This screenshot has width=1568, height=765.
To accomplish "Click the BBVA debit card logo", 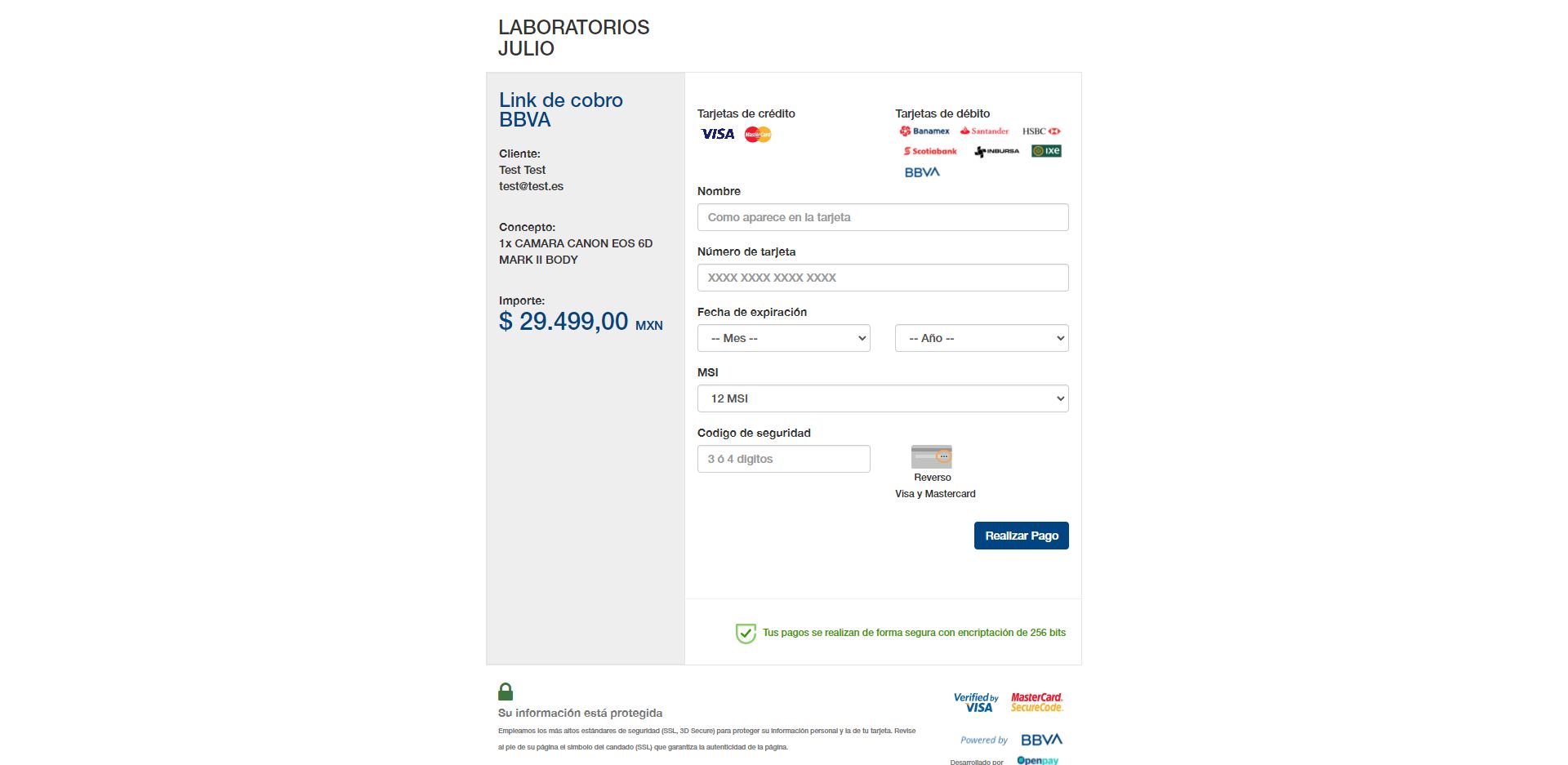I will point(922,172).
